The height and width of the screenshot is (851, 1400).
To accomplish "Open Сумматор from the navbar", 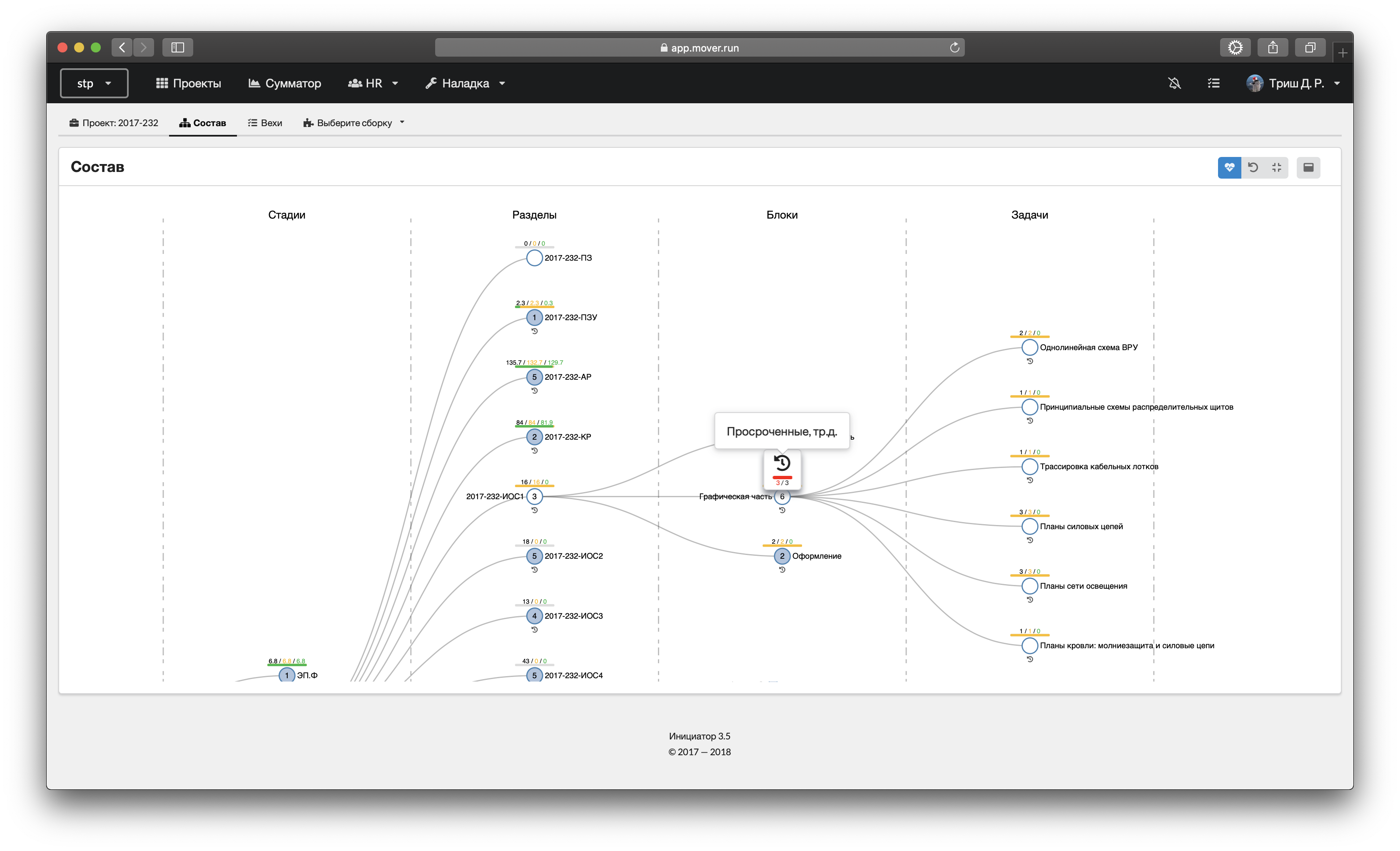I will tap(285, 84).
